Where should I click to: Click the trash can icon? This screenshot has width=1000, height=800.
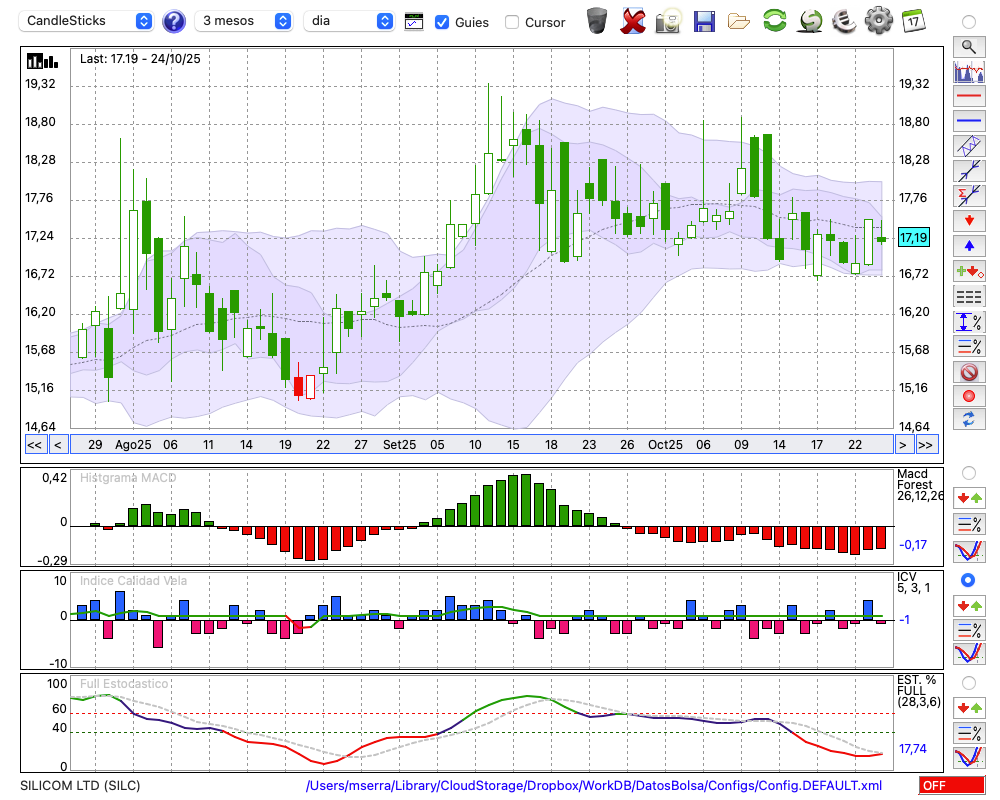click(x=597, y=20)
